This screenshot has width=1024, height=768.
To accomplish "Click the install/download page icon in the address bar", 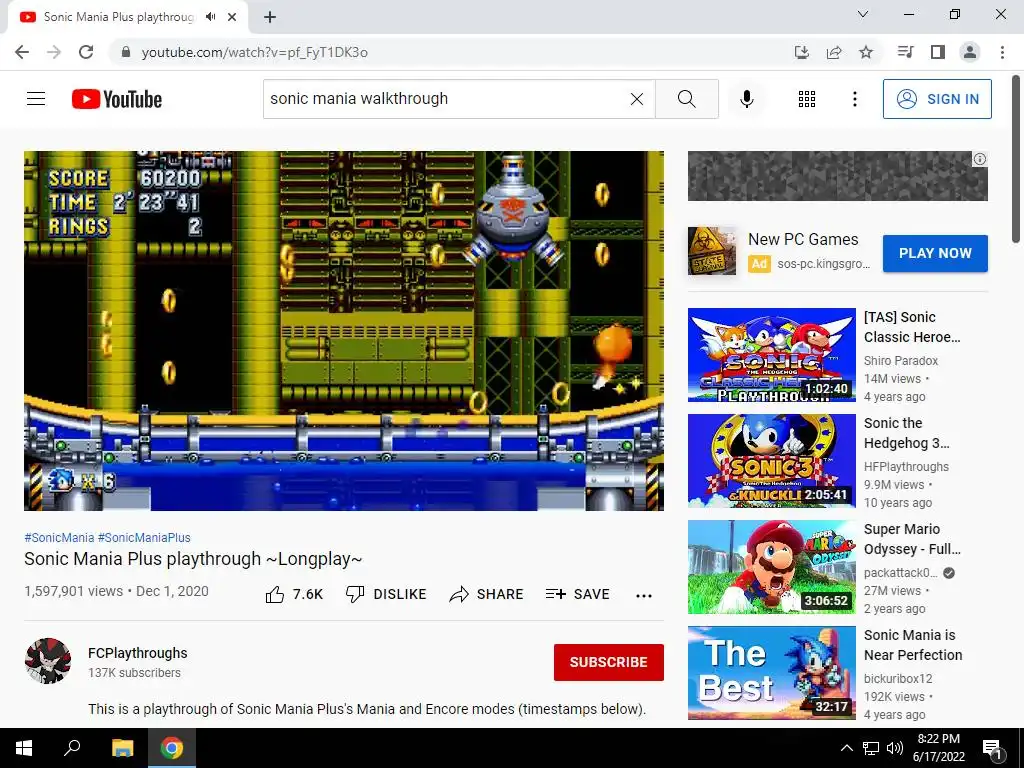I will coord(802,52).
